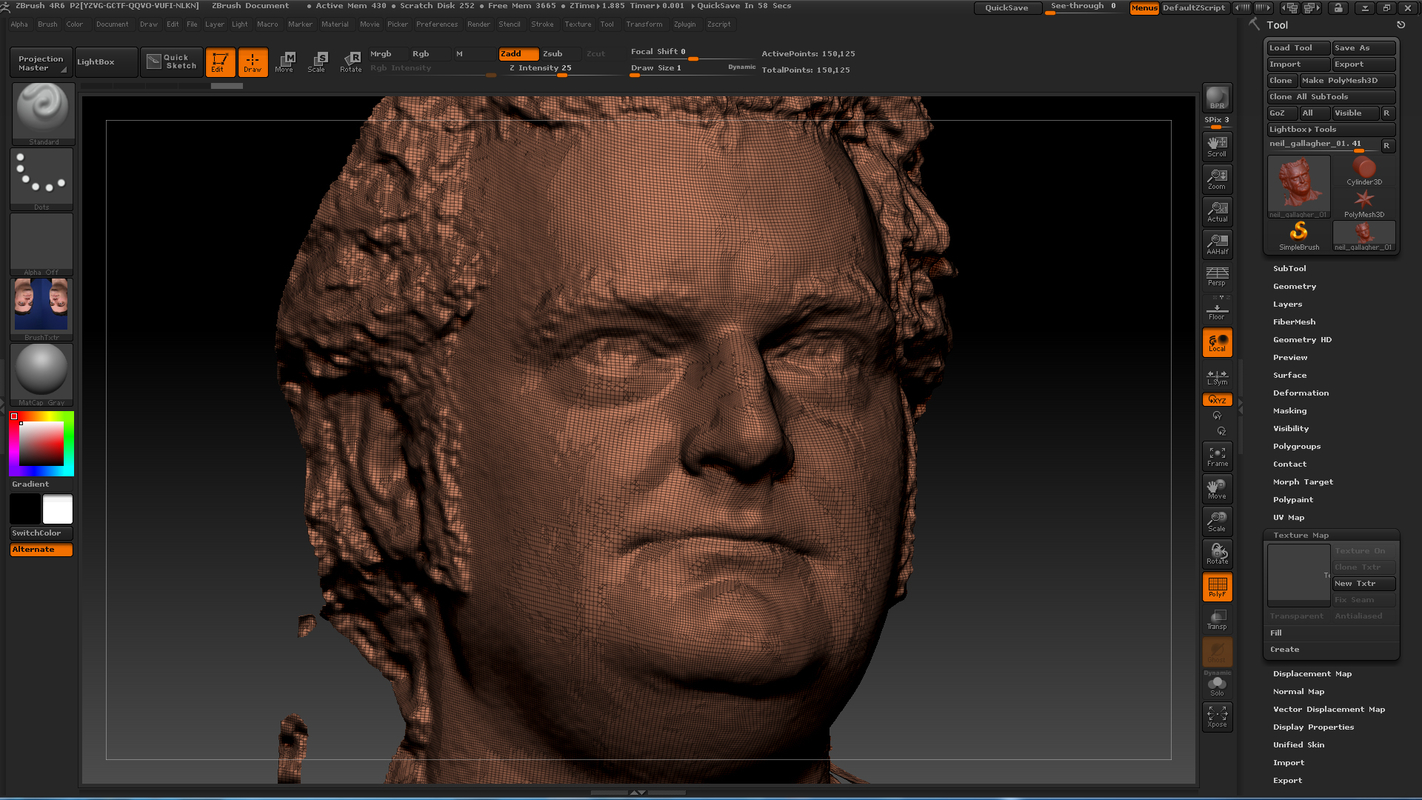Toggle wireframe with the PolyF icon
1422x800 pixels.
pos(1216,587)
